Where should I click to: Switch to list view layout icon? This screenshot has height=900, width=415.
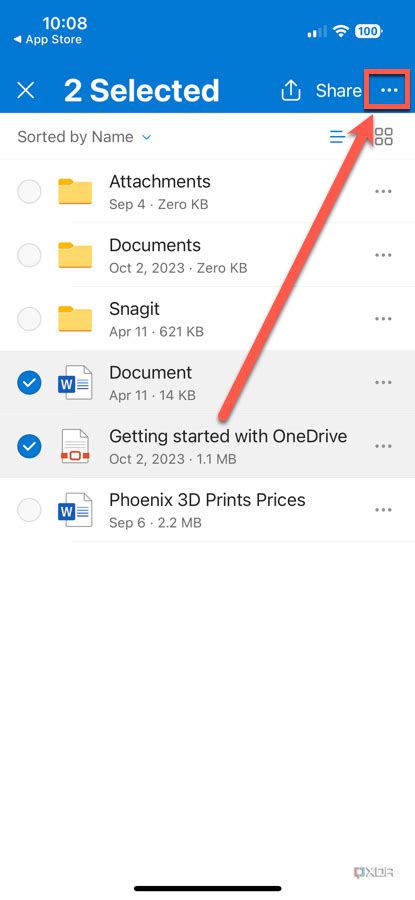coord(337,137)
